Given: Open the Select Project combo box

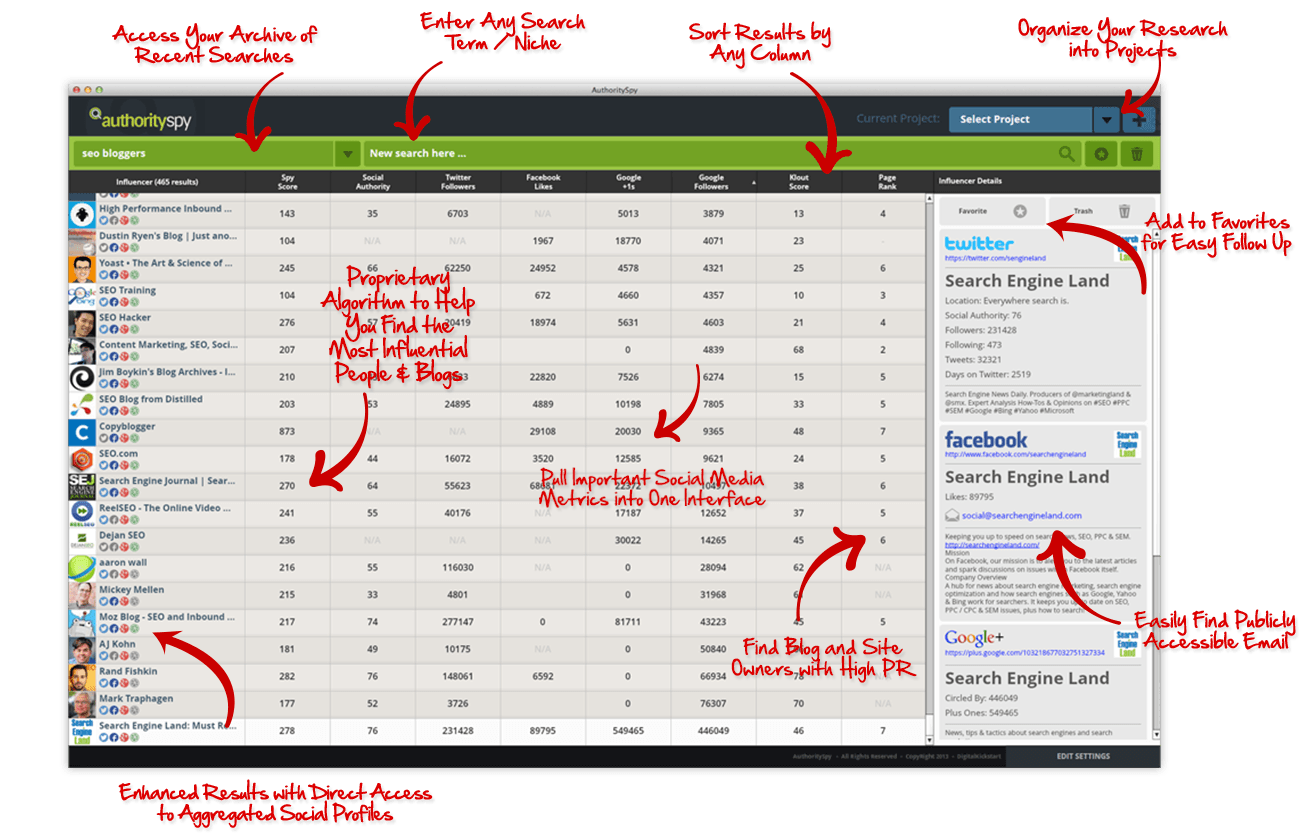Looking at the screenshot, I should tap(1021, 119).
